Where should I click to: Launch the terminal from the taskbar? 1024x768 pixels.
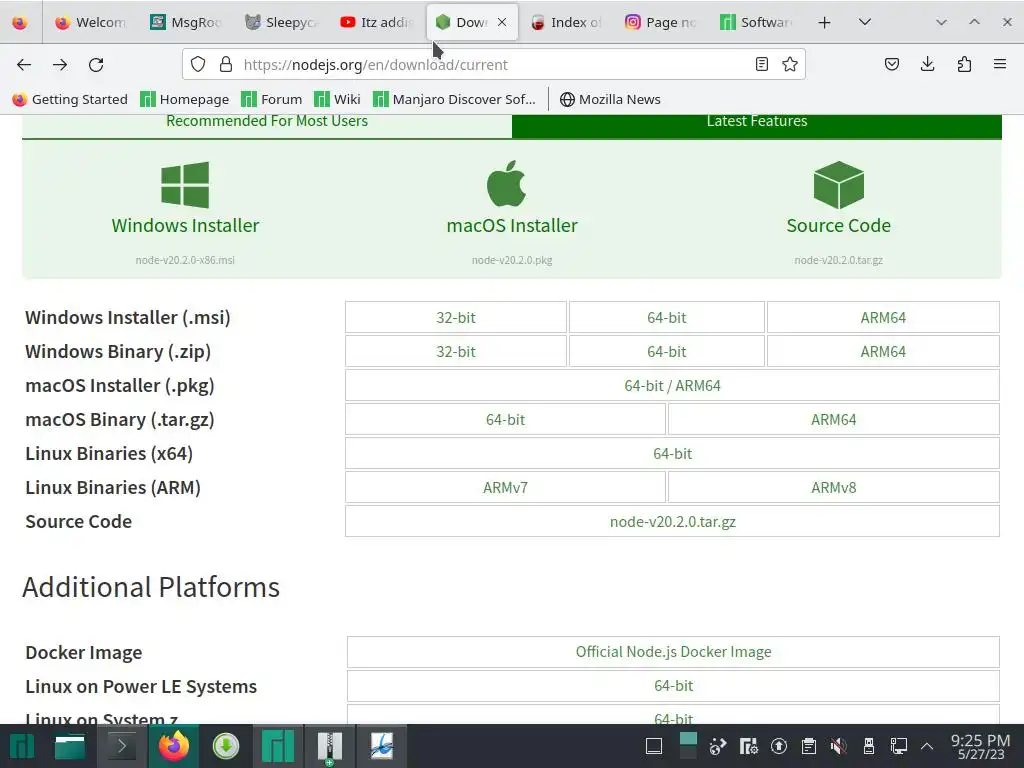point(121,746)
